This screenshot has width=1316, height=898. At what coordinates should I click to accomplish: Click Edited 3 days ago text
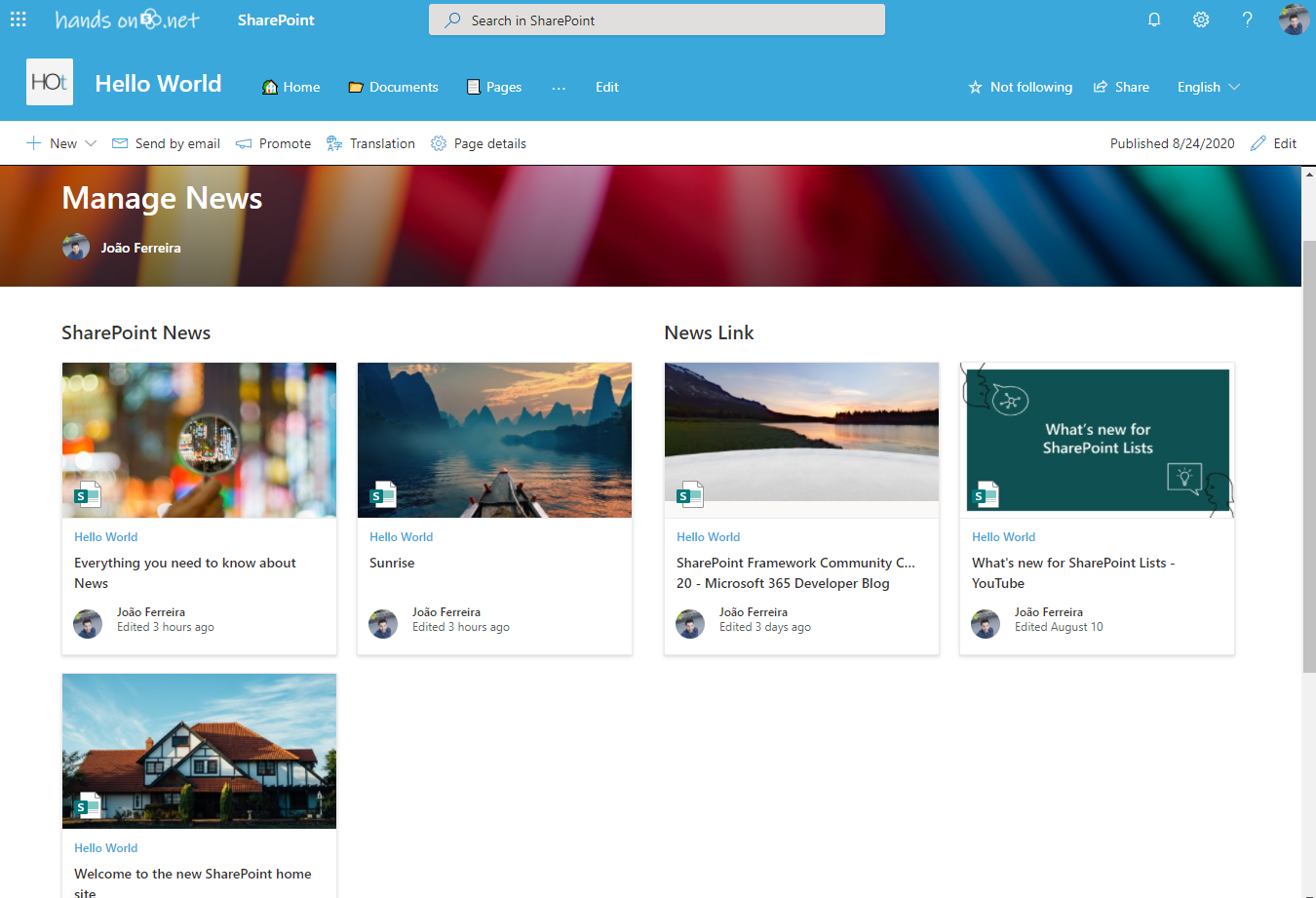point(765,627)
